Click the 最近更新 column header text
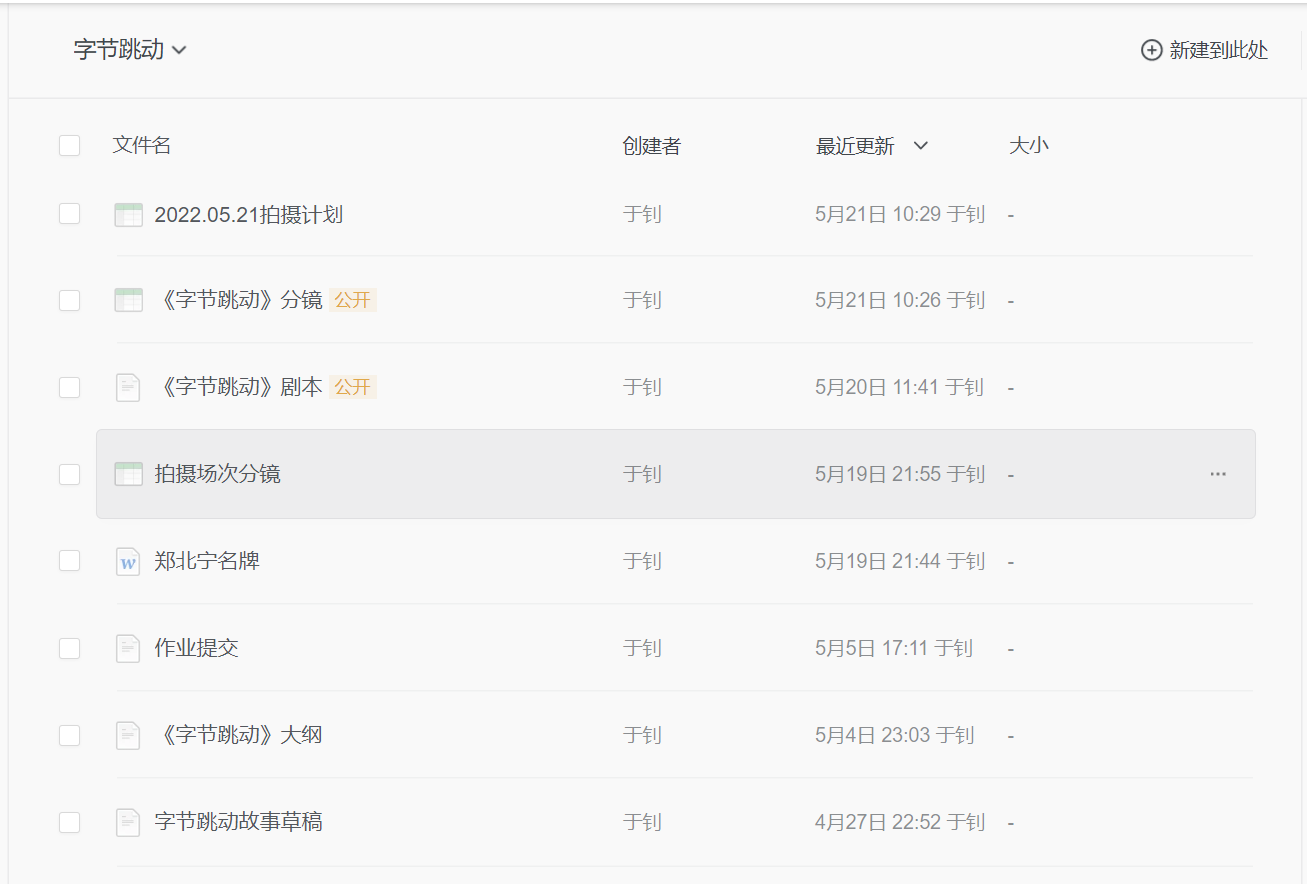The image size is (1307, 884). pyautogui.click(x=855, y=146)
